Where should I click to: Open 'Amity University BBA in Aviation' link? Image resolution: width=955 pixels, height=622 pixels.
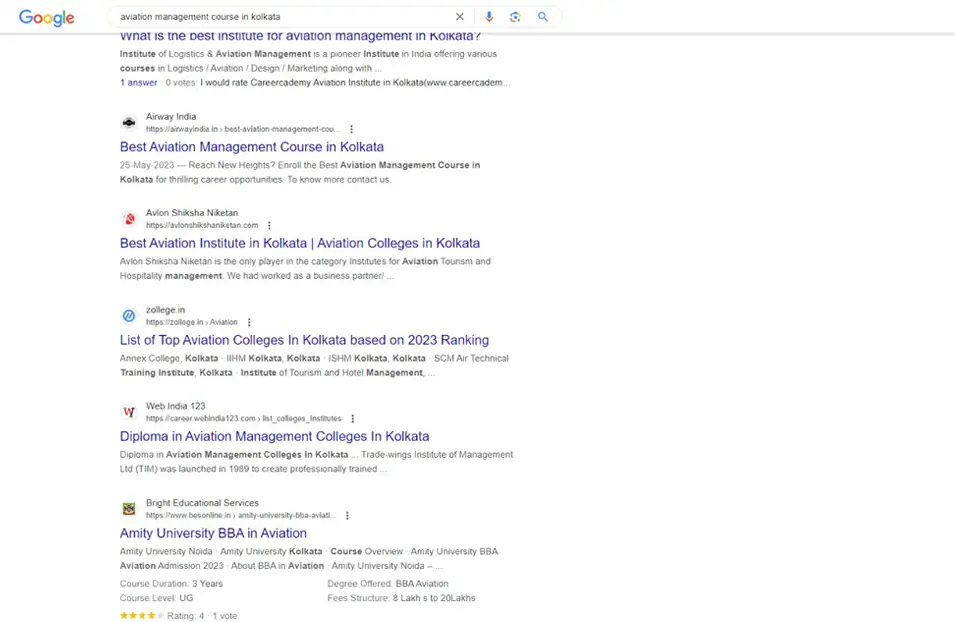(x=213, y=533)
